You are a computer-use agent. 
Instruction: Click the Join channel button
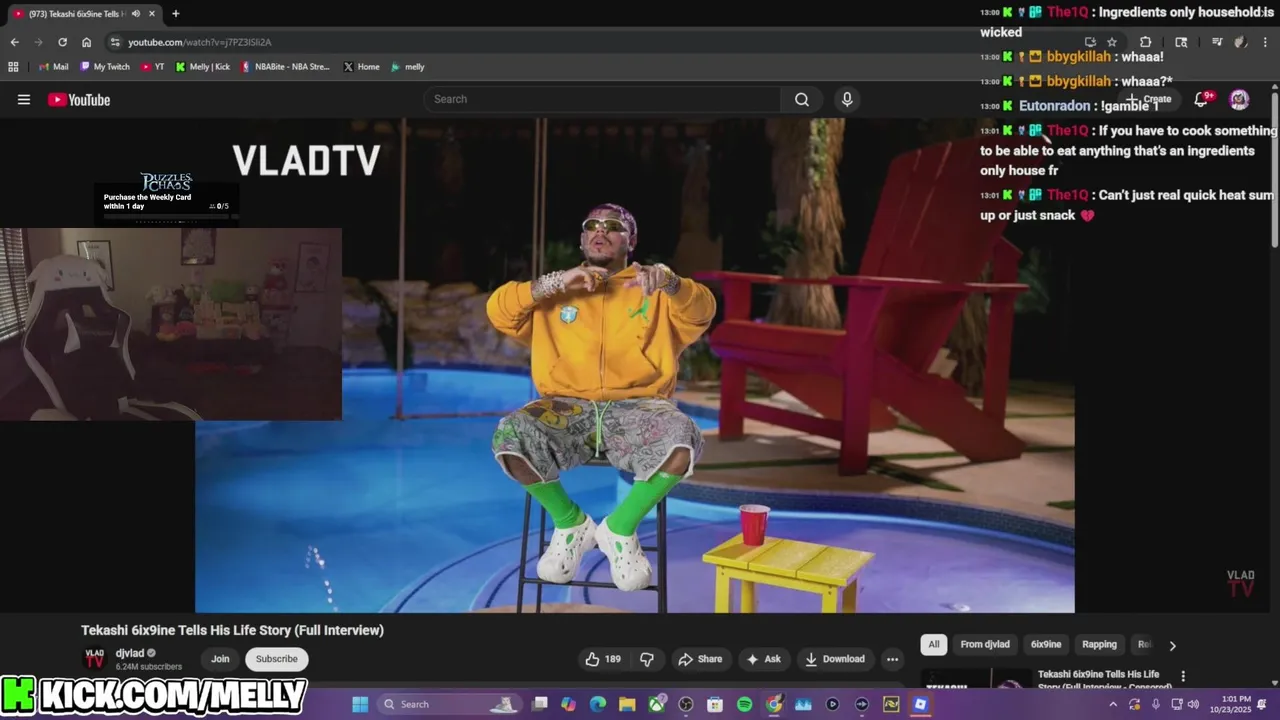(x=220, y=659)
